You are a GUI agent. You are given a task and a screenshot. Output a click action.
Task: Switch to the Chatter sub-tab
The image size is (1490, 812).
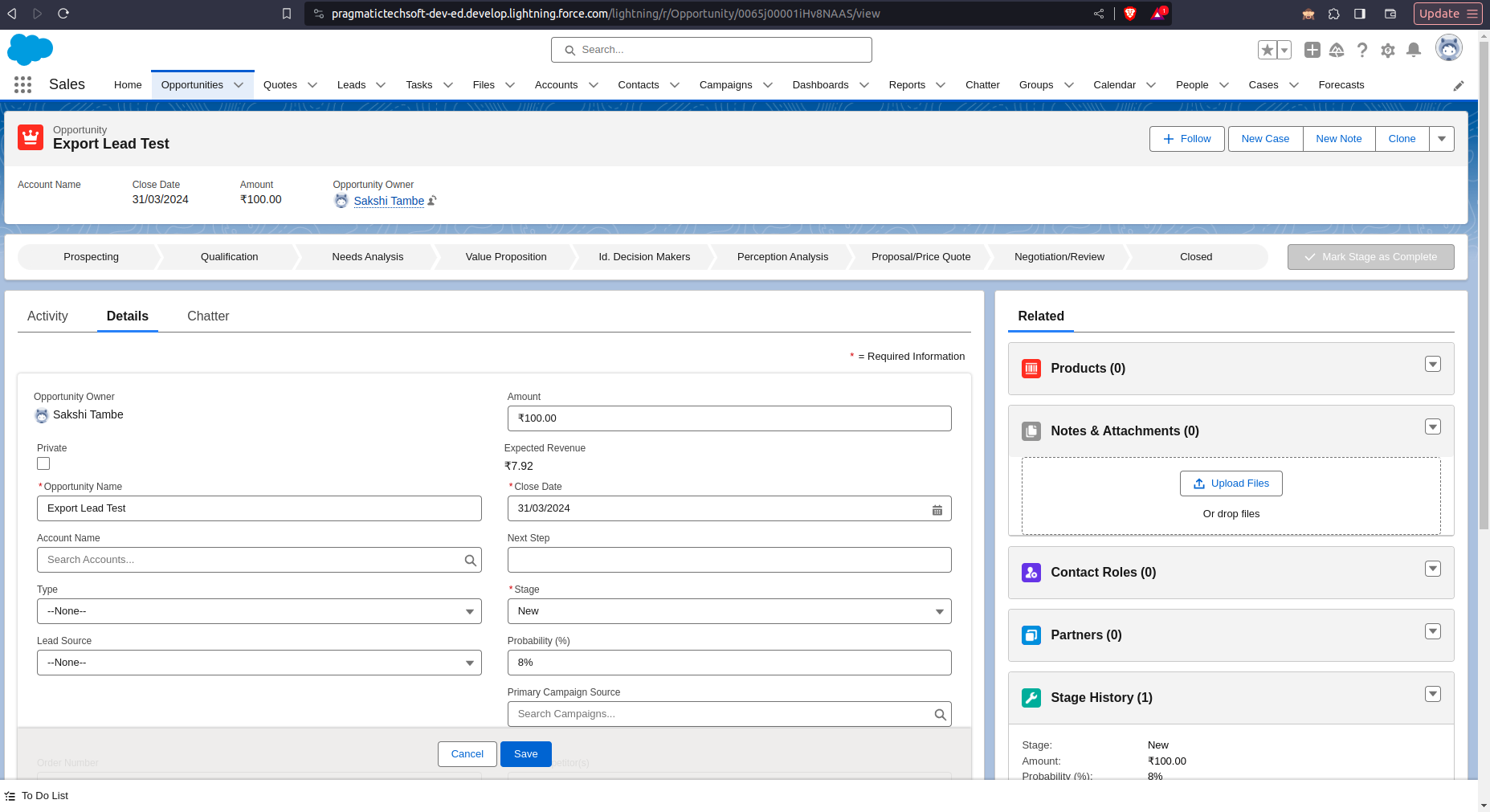pyautogui.click(x=208, y=316)
